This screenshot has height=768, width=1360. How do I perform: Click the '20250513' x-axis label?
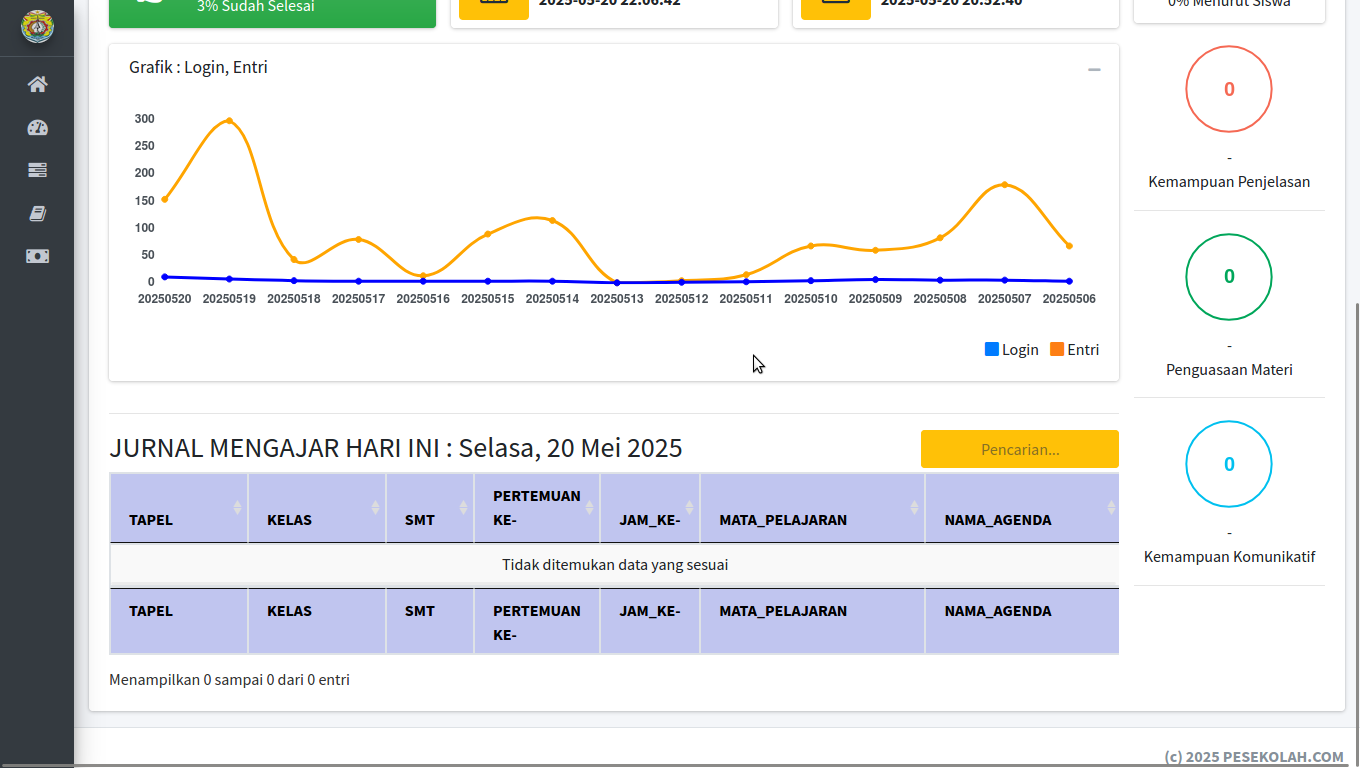[617, 299]
